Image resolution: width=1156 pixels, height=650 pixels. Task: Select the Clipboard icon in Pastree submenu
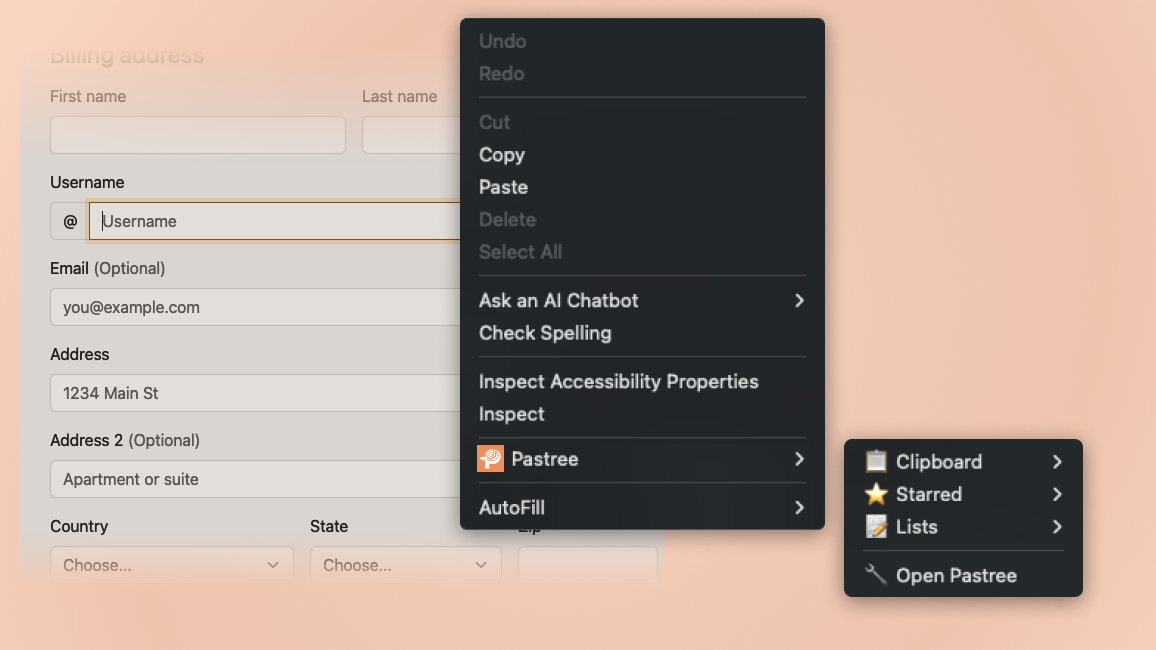[874, 461]
